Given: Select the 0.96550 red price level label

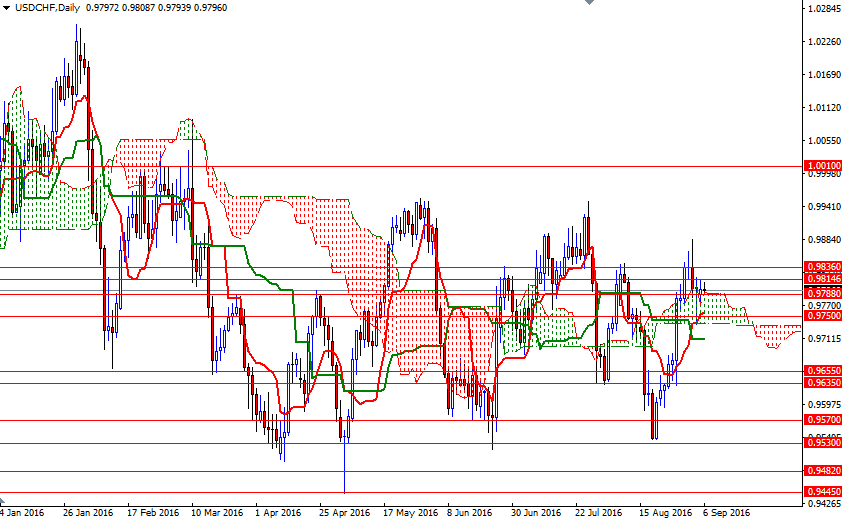Looking at the screenshot, I should (823, 371).
